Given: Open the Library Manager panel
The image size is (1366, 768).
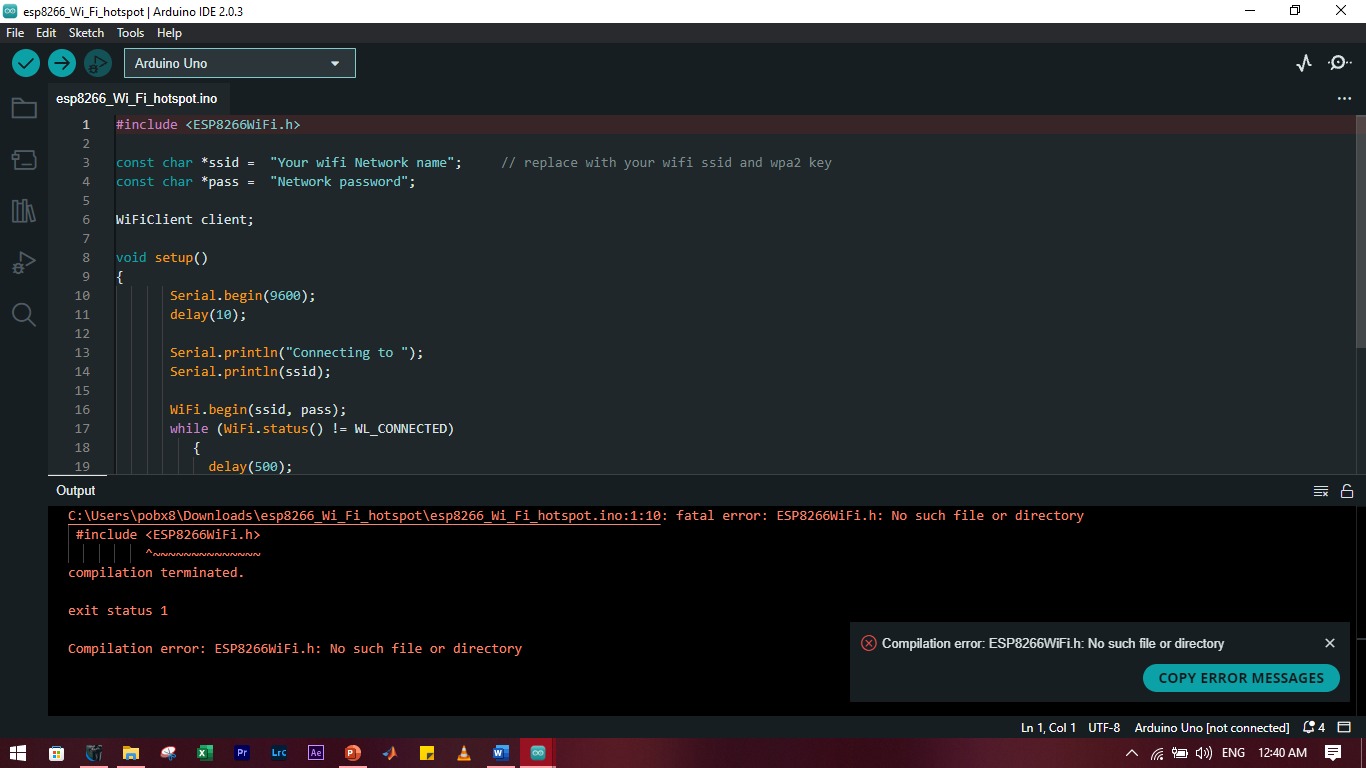Looking at the screenshot, I should pos(24,211).
